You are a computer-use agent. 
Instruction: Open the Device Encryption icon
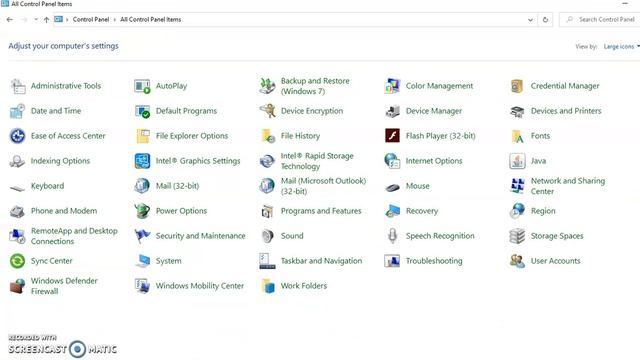click(267, 111)
